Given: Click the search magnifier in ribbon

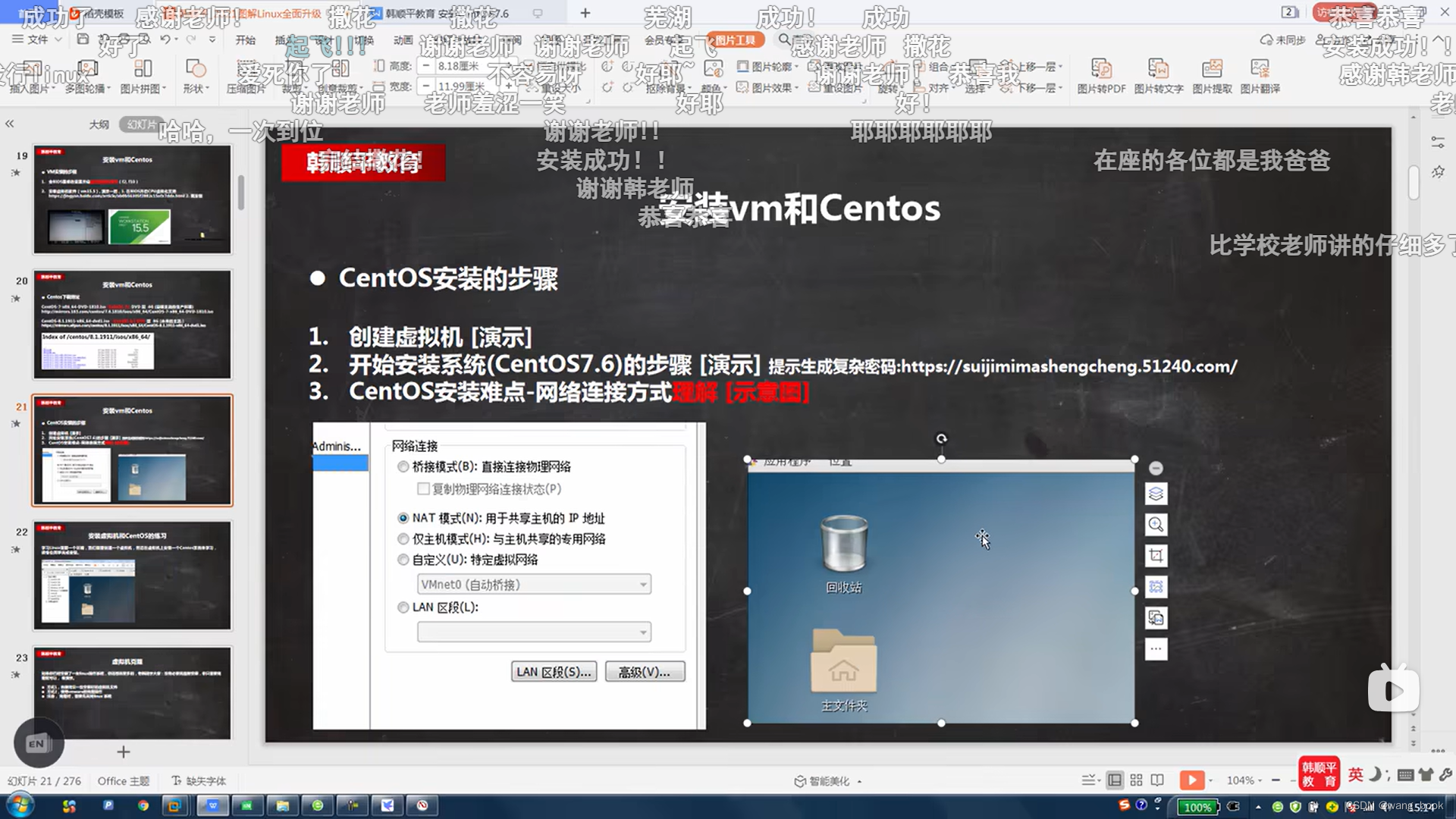Looking at the screenshot, I should coord(784,39).
